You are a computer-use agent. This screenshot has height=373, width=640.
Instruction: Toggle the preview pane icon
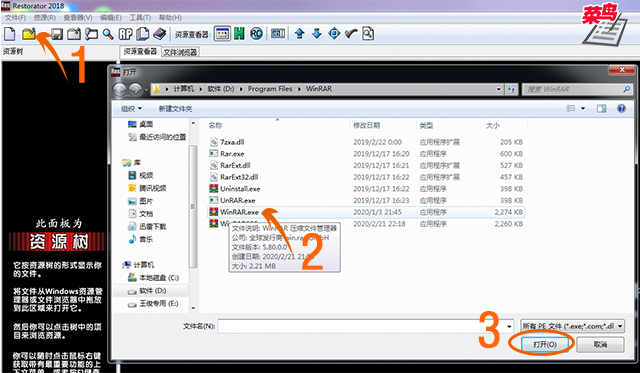click(601, 108)
